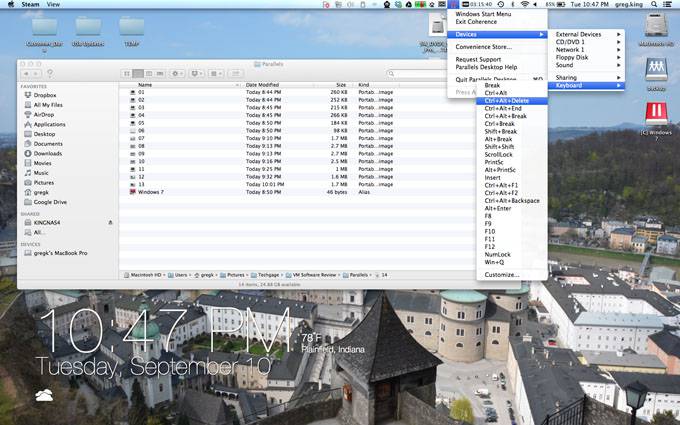Select gregk's MacBook Pro under Devices
This screenshot has height=425, width=680.
(60, 253)
